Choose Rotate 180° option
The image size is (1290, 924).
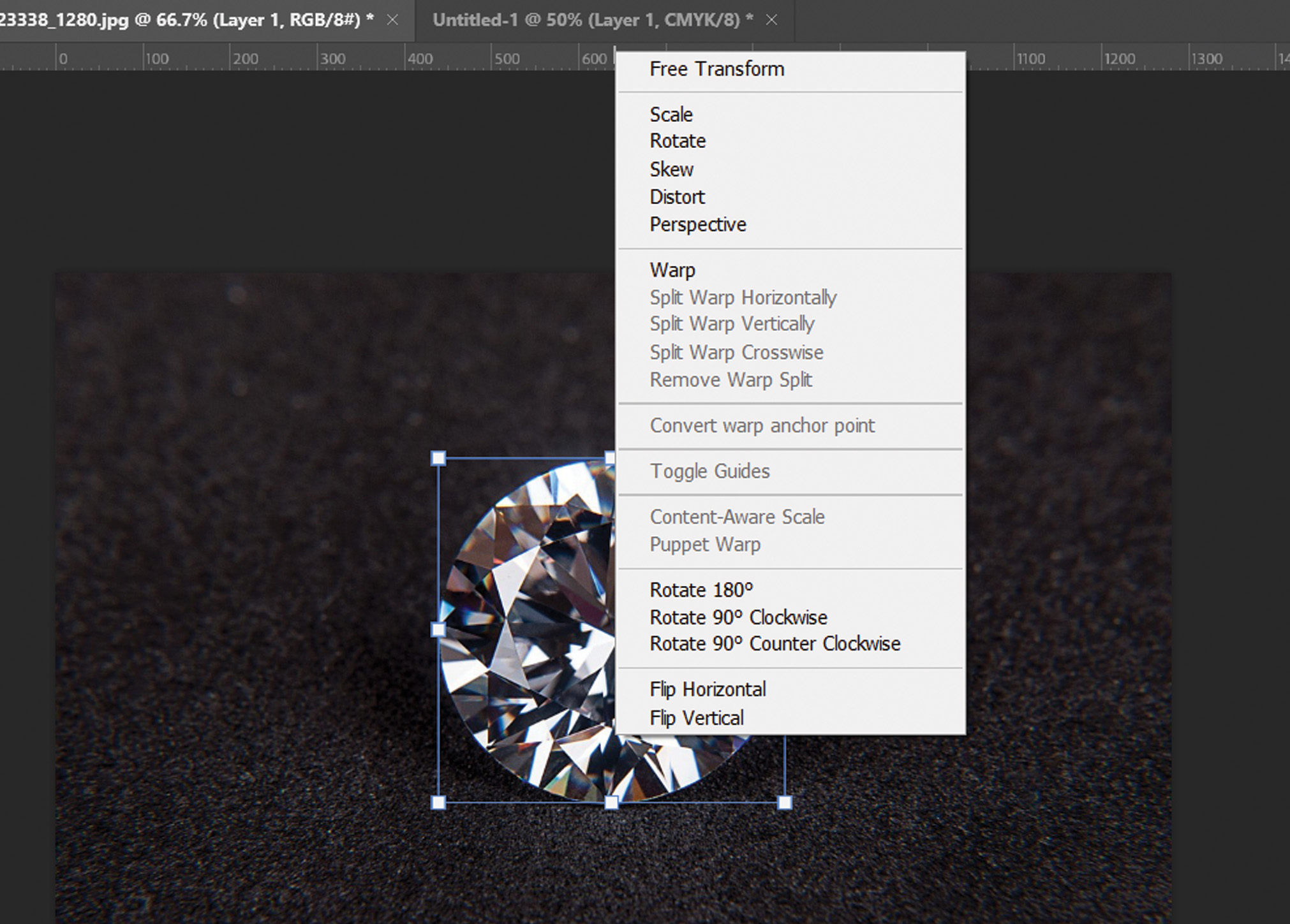[x=701, y=590]
